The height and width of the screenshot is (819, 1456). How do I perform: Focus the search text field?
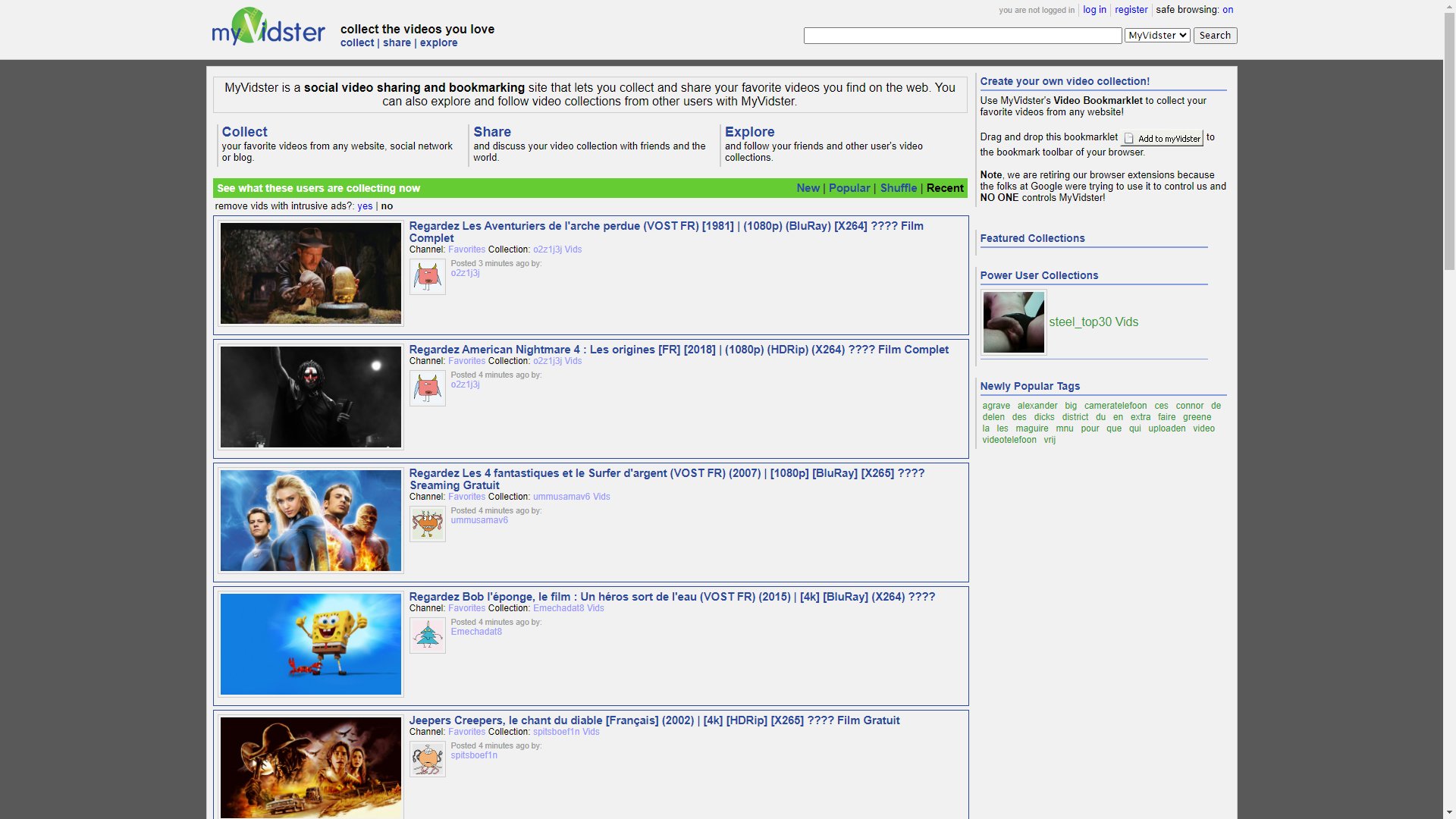coord(962,36)
